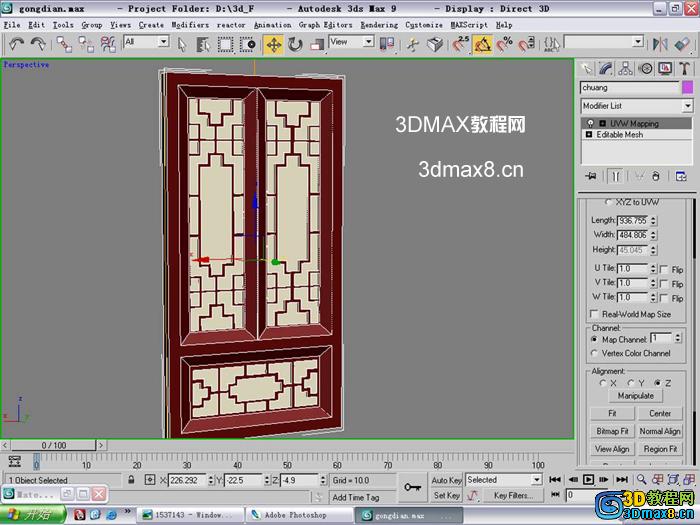
Task: Click Rectangular Selection Region icon
Action: pyautogui.click(x=225, y=44)
